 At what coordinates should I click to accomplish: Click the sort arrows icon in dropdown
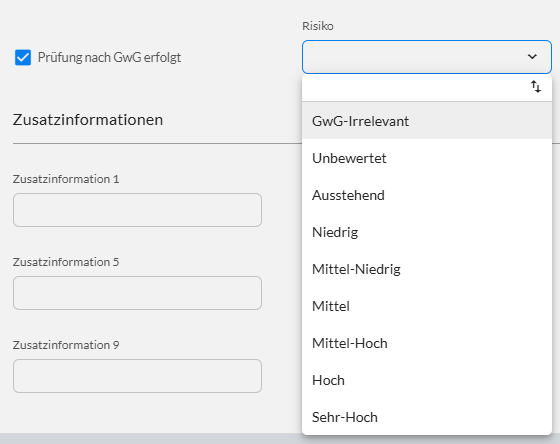[x=535, y=86]
